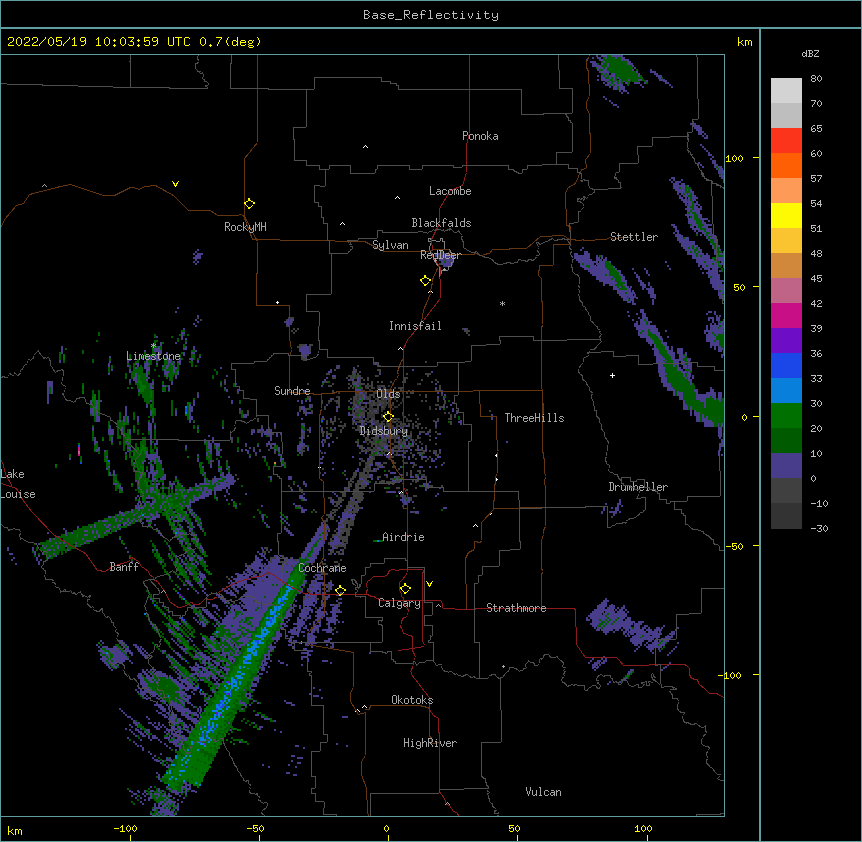
Task: Click the Okotoks label
Action: coord(412,700)
